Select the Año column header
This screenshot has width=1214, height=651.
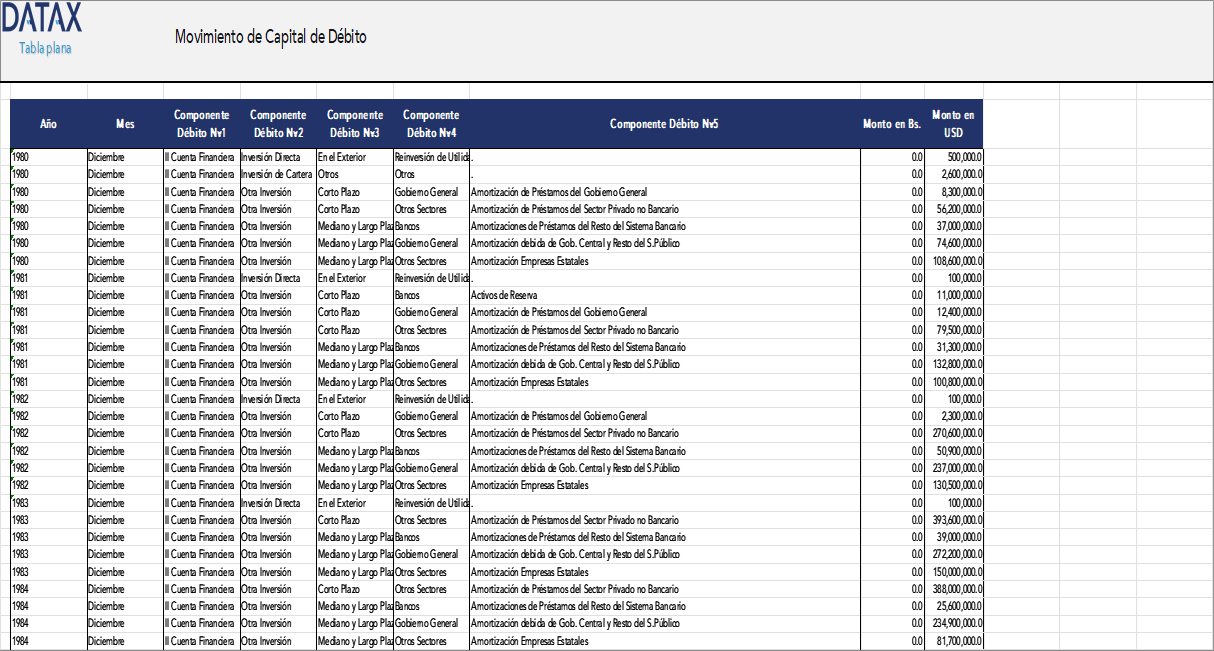[x=48, y=124]
